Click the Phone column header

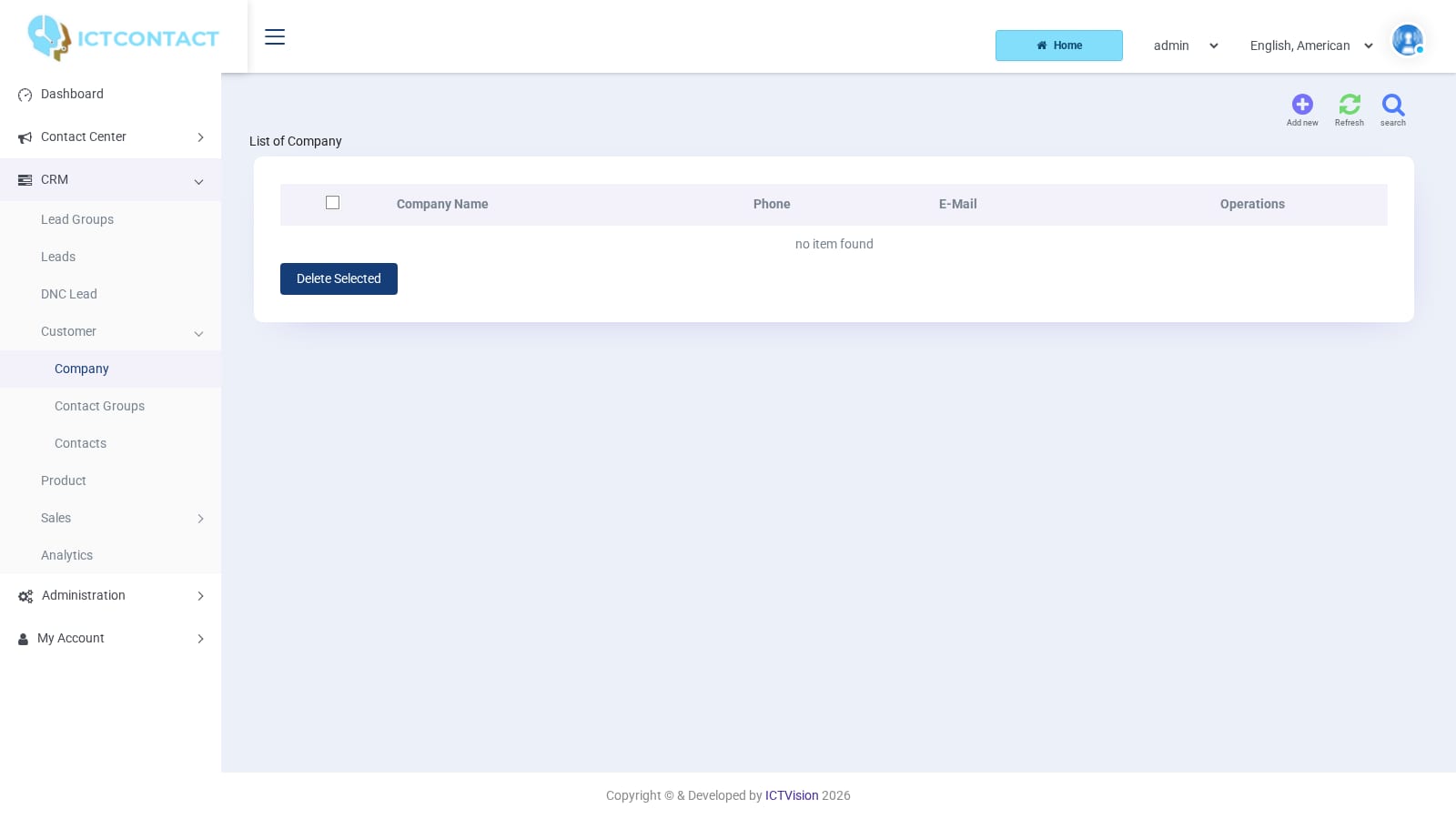pyautogui.click(x=772, y=204)
